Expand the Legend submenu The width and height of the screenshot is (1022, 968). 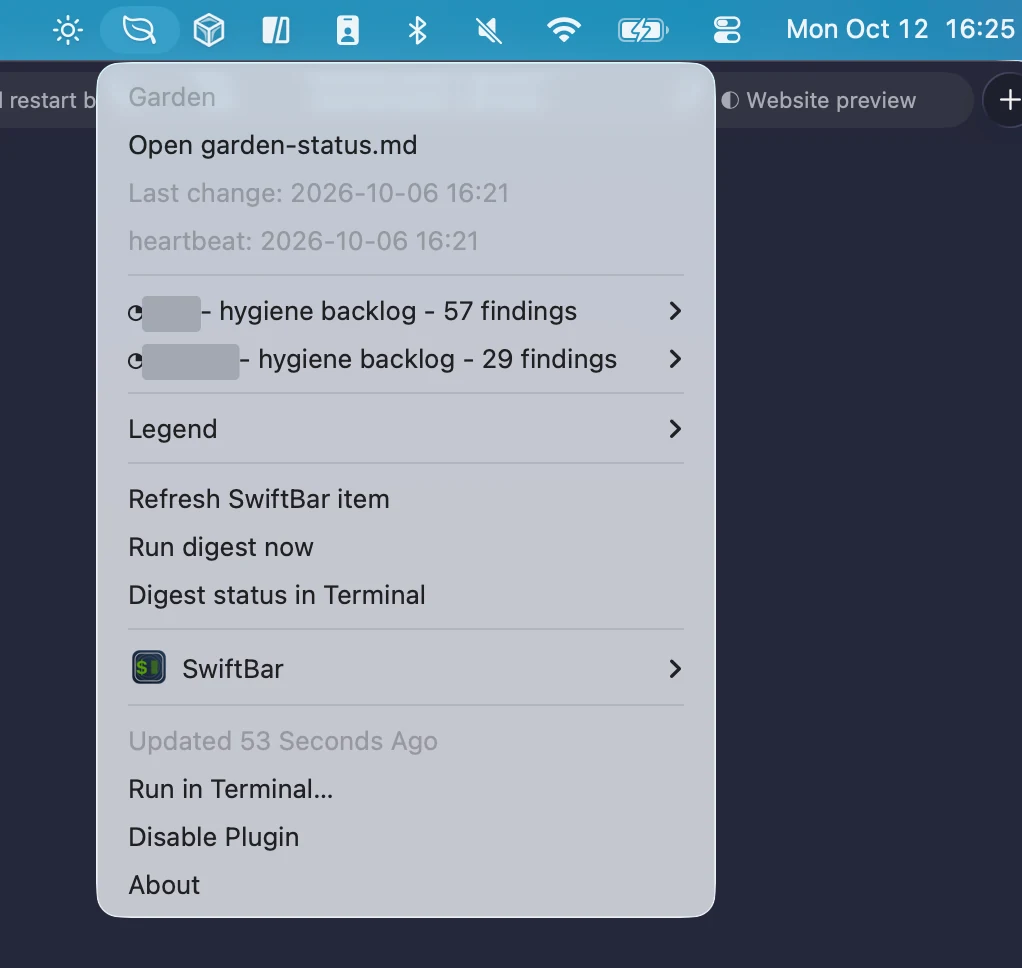pyautogui.click(x=405, y=429)
